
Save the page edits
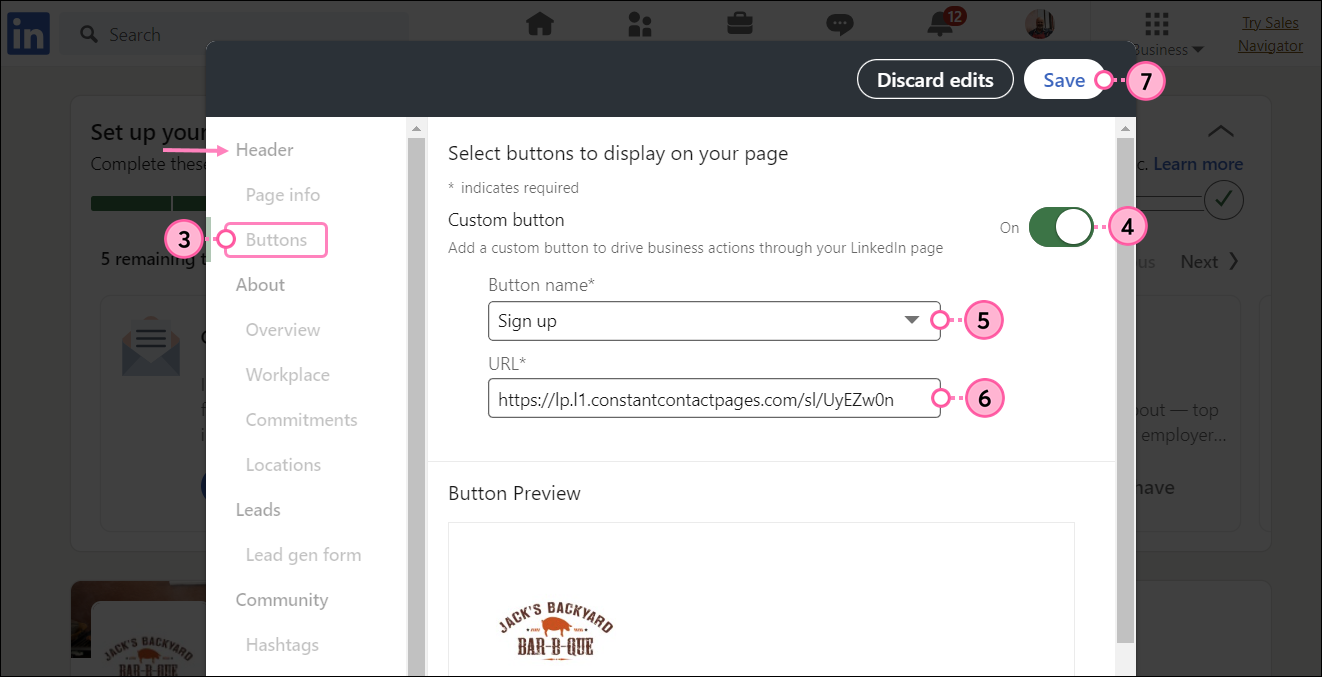click(1064, 80)
